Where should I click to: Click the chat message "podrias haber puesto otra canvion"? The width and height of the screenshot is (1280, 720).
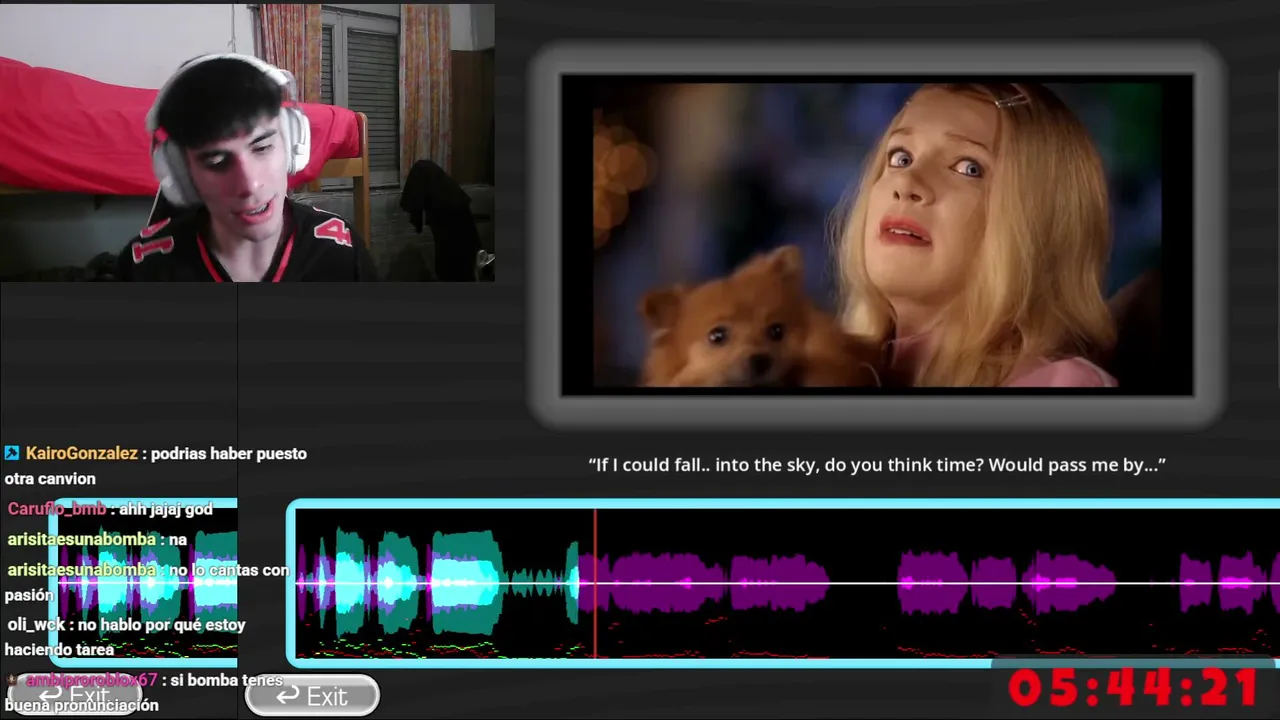coord(155,466)
